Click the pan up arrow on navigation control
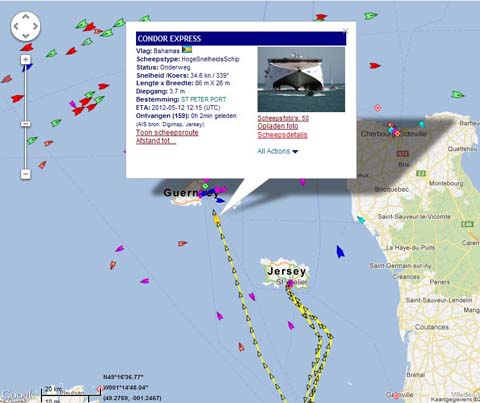 [26, 17]
